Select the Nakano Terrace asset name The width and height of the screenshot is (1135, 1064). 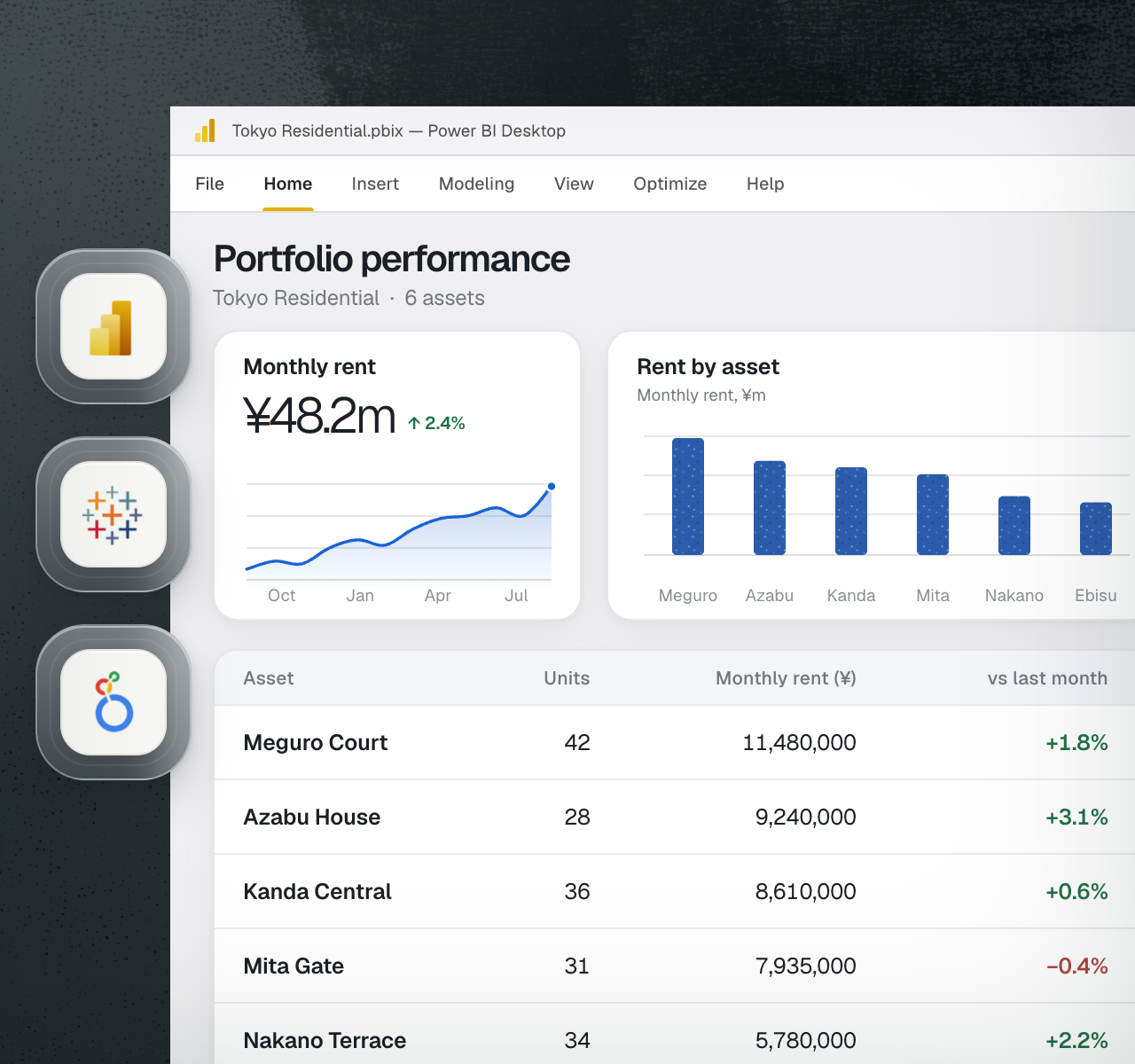pos(325,1040)
